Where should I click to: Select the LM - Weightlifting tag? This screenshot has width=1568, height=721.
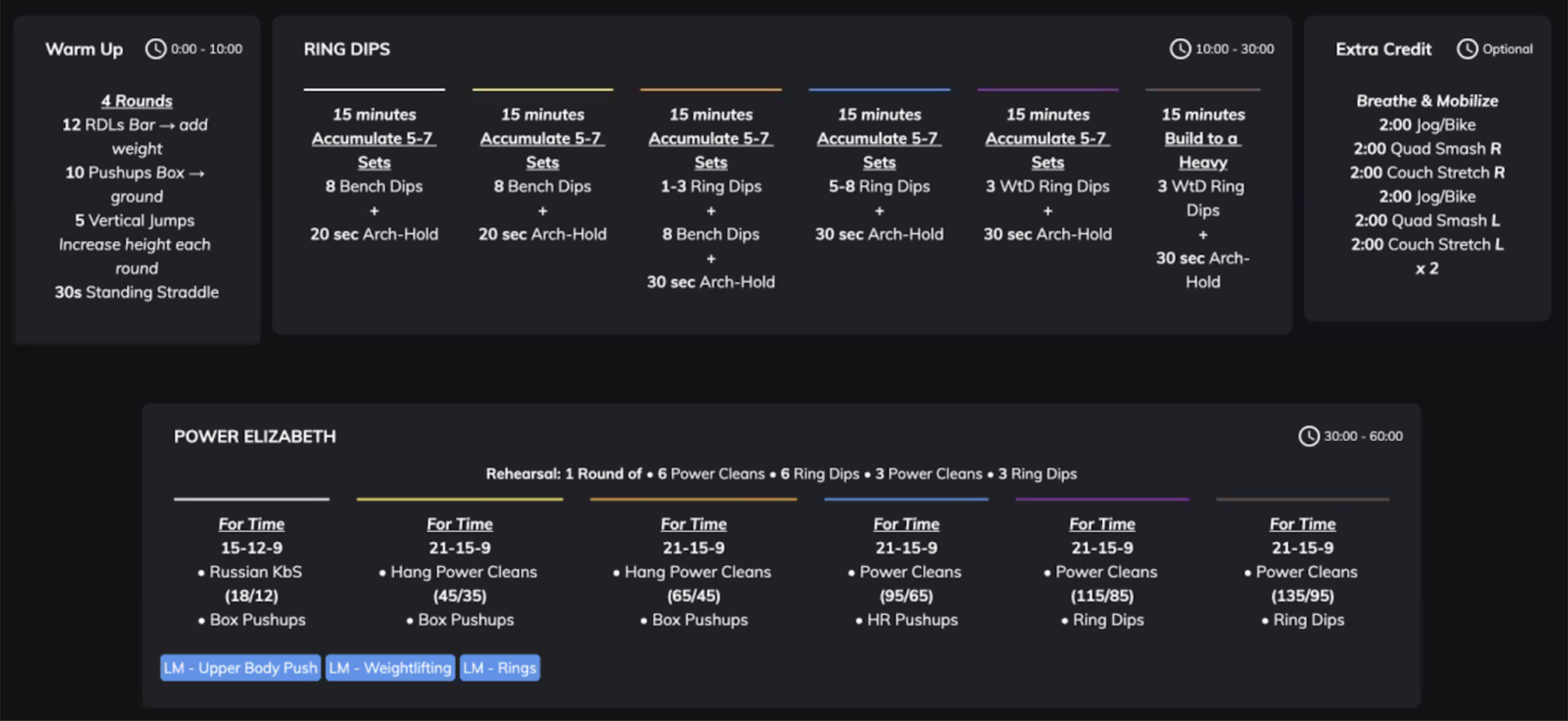(x=390, y=667)
